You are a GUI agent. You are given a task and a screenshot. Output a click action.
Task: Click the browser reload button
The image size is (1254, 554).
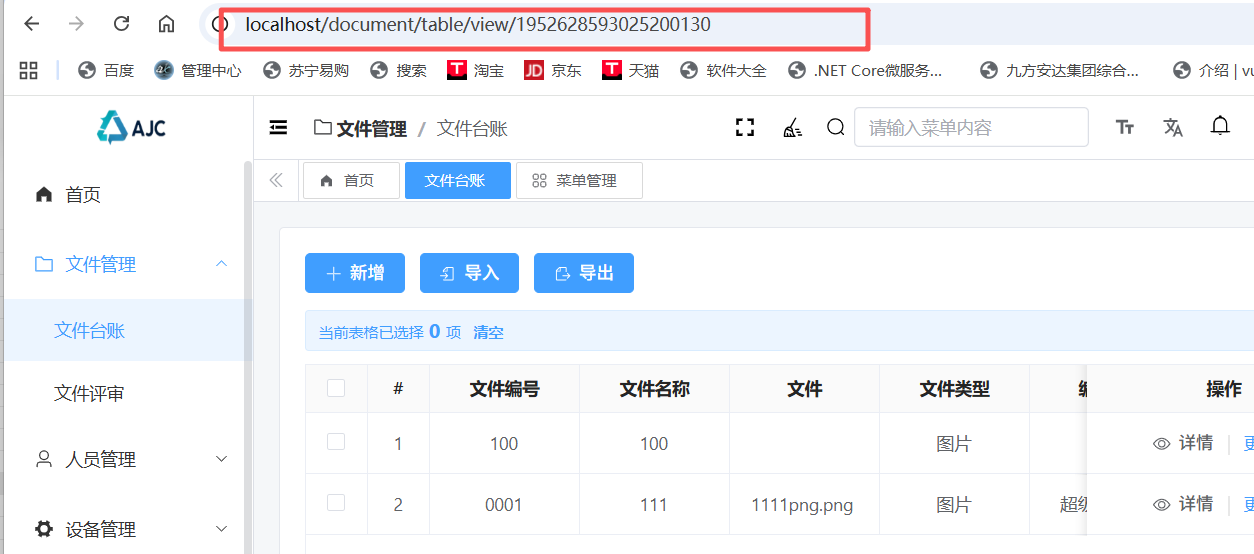(x=121, y=24)
